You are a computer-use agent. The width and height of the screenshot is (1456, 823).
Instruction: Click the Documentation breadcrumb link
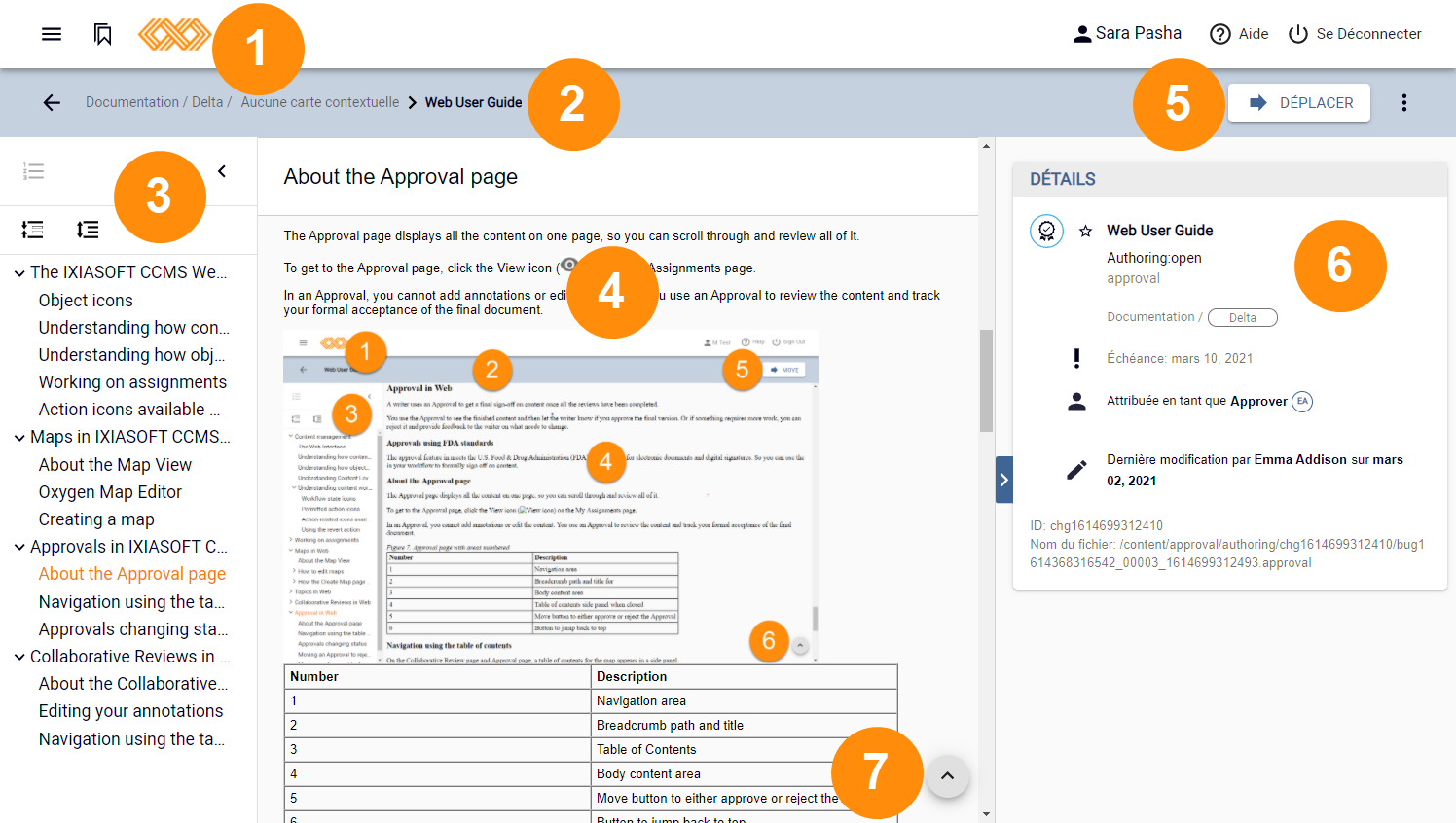click(132, 102)
